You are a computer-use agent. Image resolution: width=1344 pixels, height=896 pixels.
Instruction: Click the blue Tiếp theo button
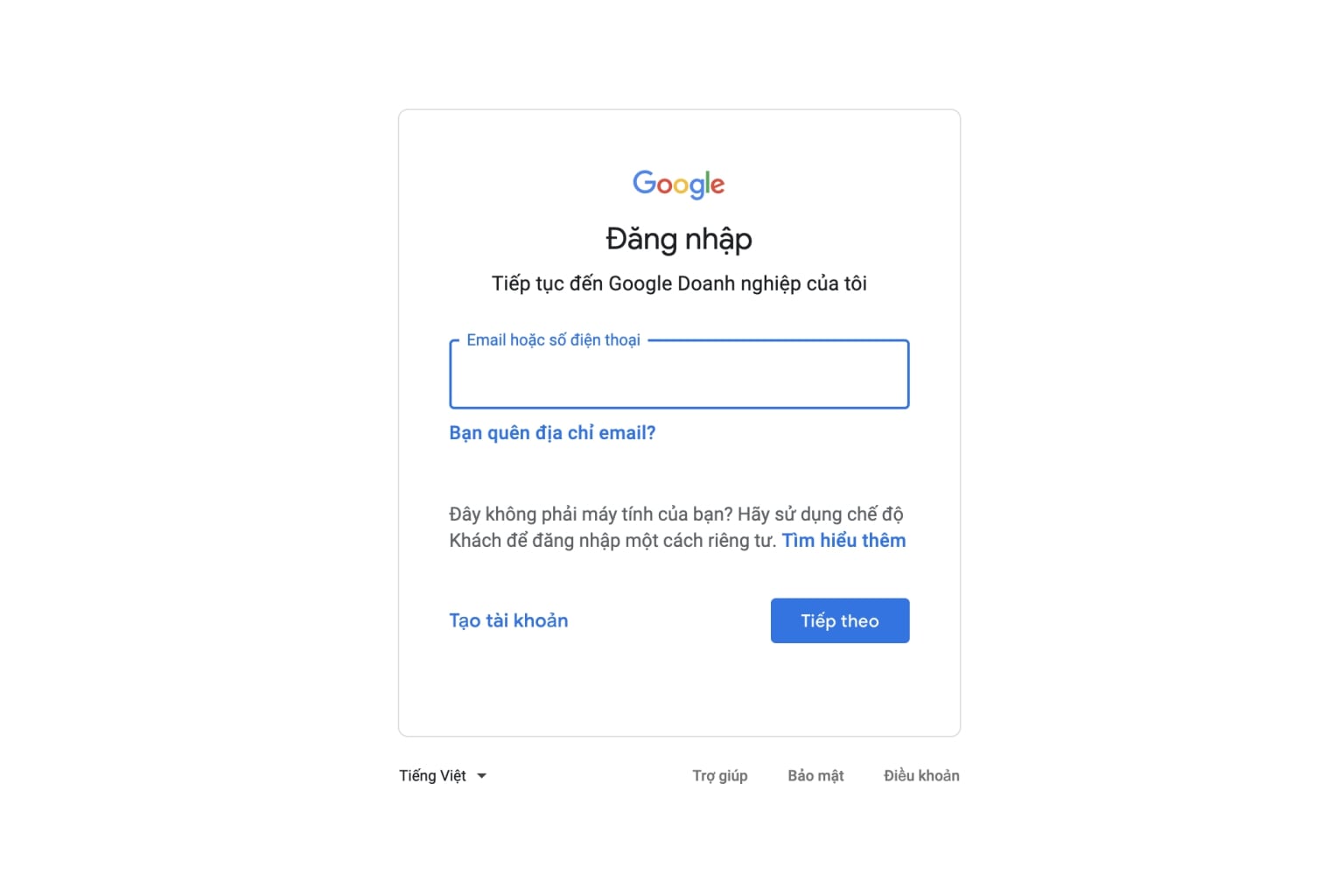pos(840,620)
